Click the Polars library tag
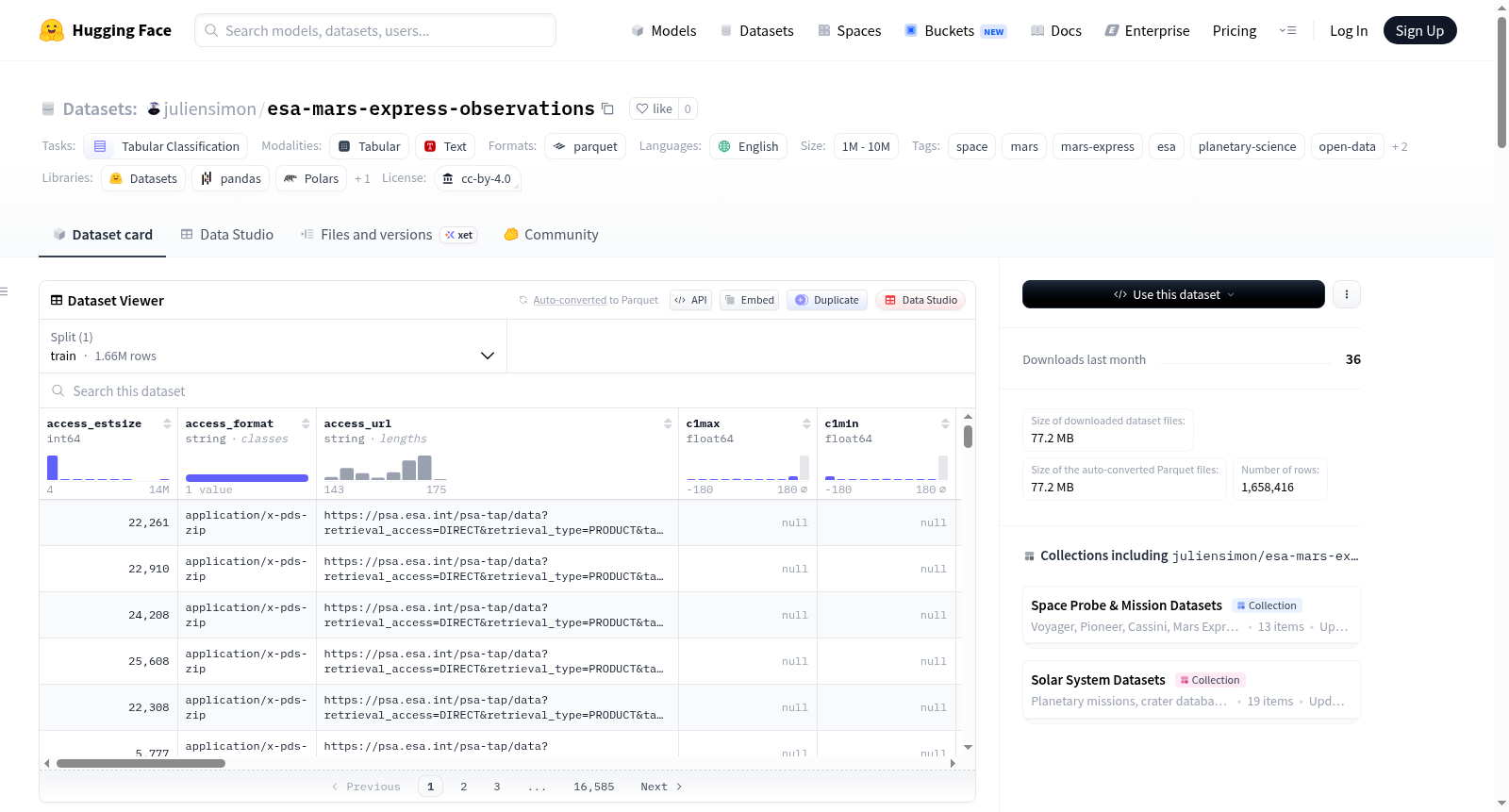Image resolution: width=1509 pixels, height=812 pixels. pos(311,178)
